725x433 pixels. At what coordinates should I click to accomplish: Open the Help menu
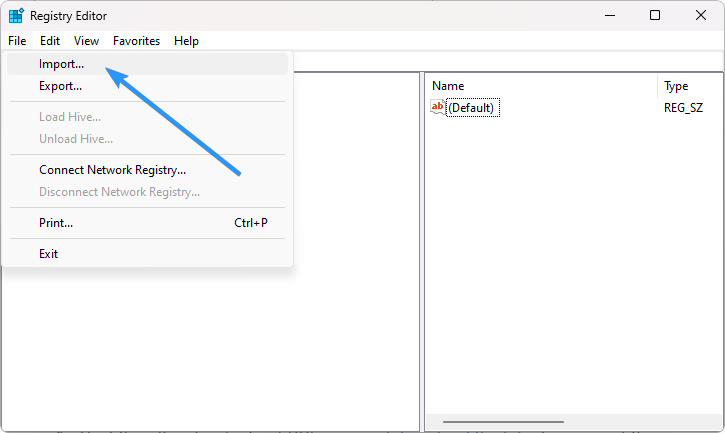click(x=186, y=41)
